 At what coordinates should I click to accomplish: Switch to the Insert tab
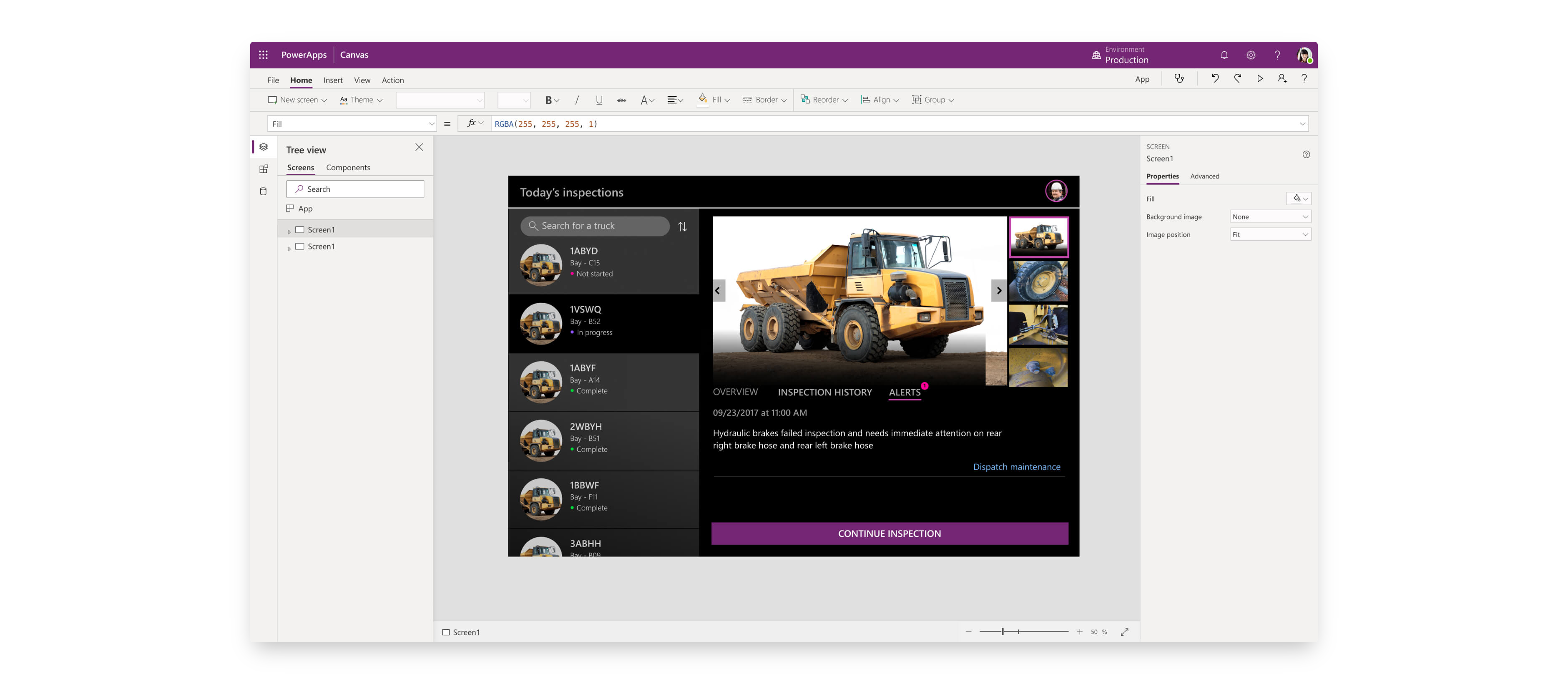click(333, 80)
